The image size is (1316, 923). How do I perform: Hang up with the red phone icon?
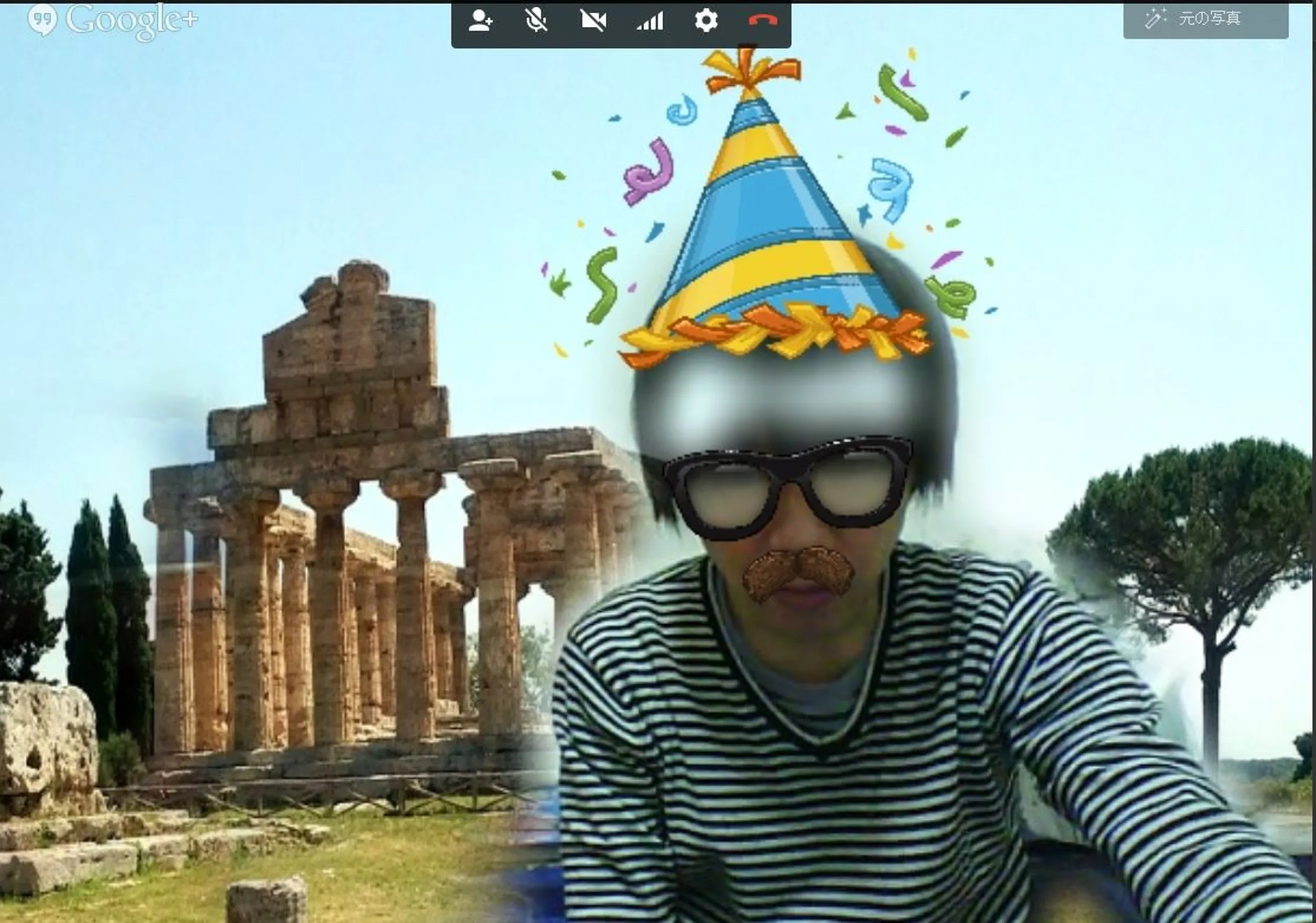click(x=762, y=21)
